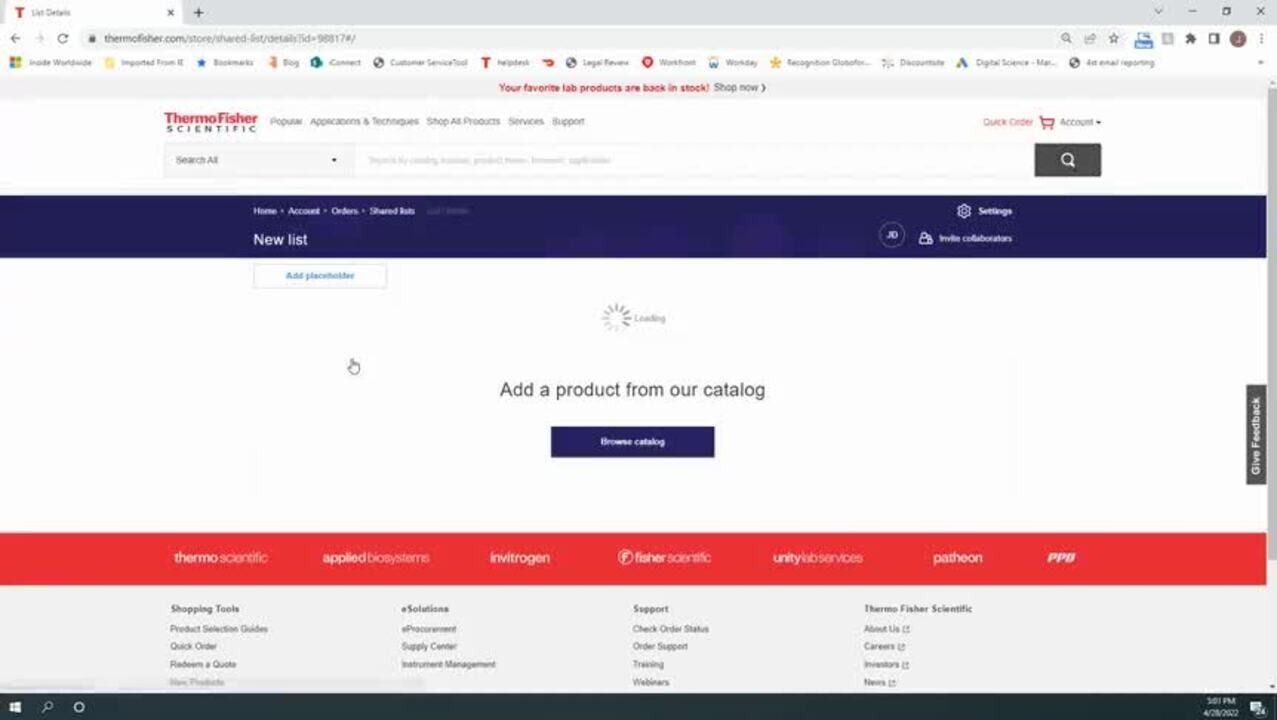Expand the Search All dropdown
The height and width of the screenshot is (720, 1277).
[257, 160]
